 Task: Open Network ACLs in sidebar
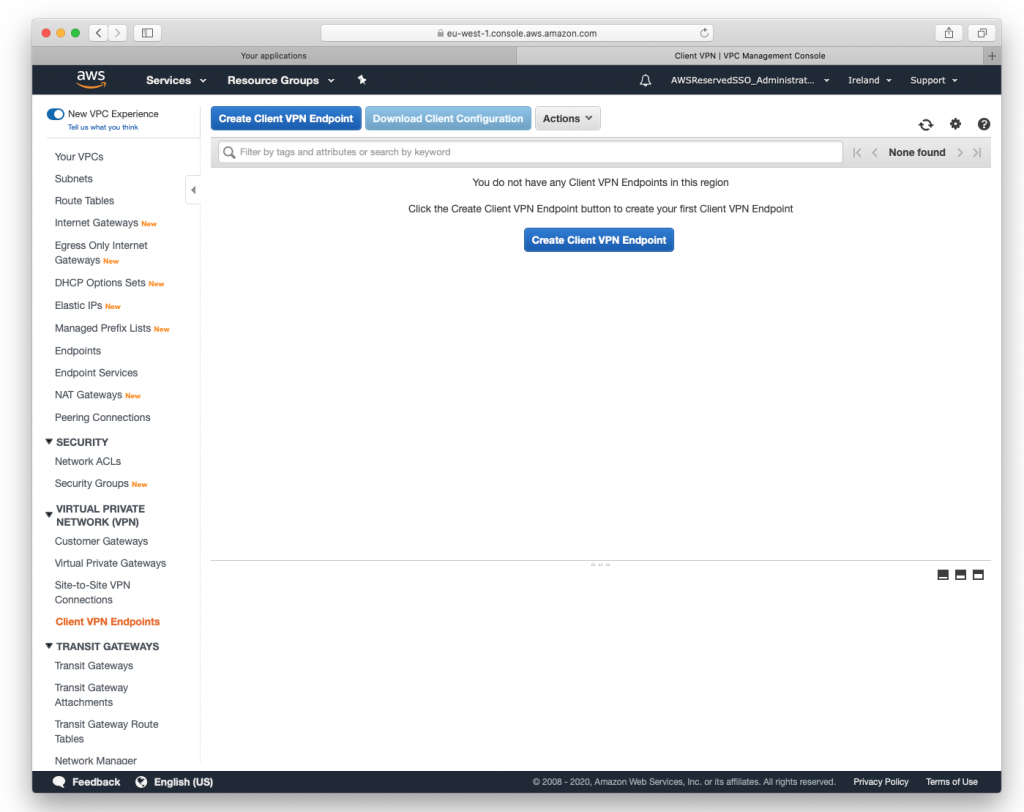(88, 461)
